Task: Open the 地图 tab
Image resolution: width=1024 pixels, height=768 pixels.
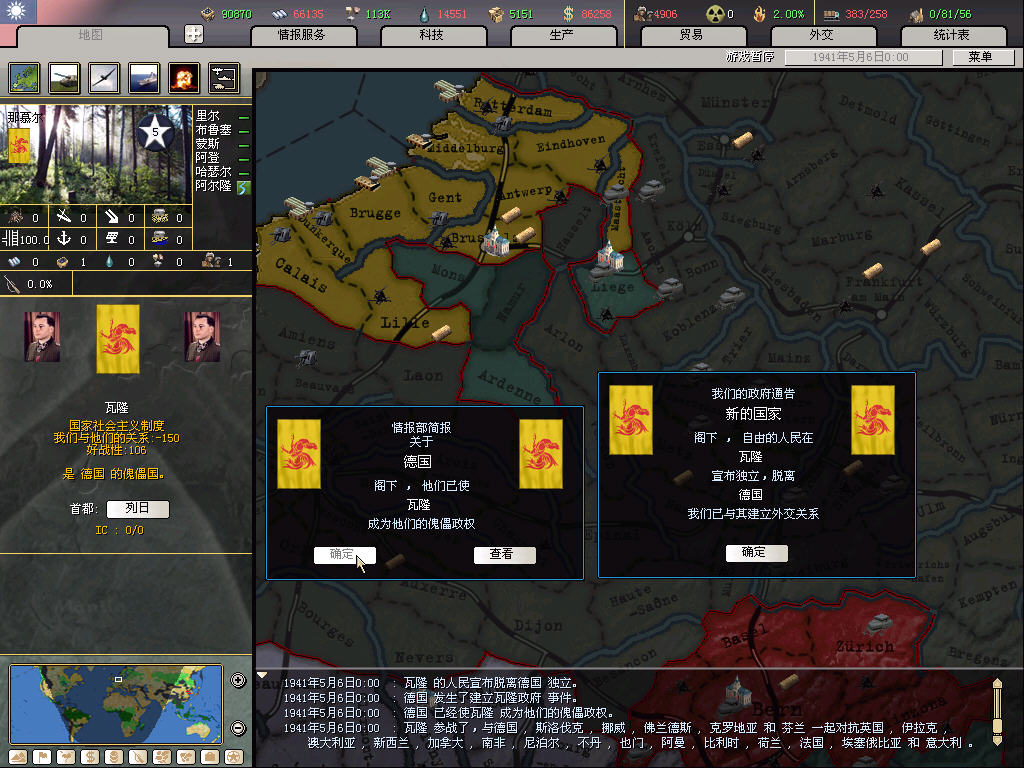Action: [91, 35]
